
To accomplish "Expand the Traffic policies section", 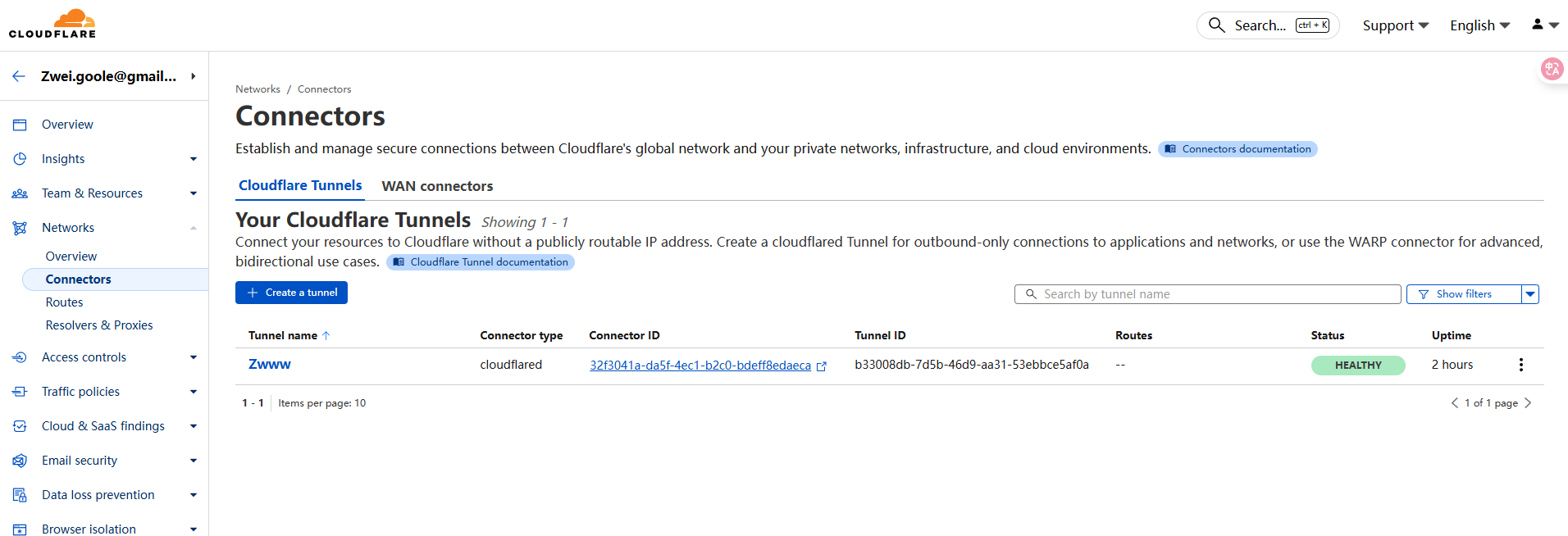I will (x=194, y=392).
